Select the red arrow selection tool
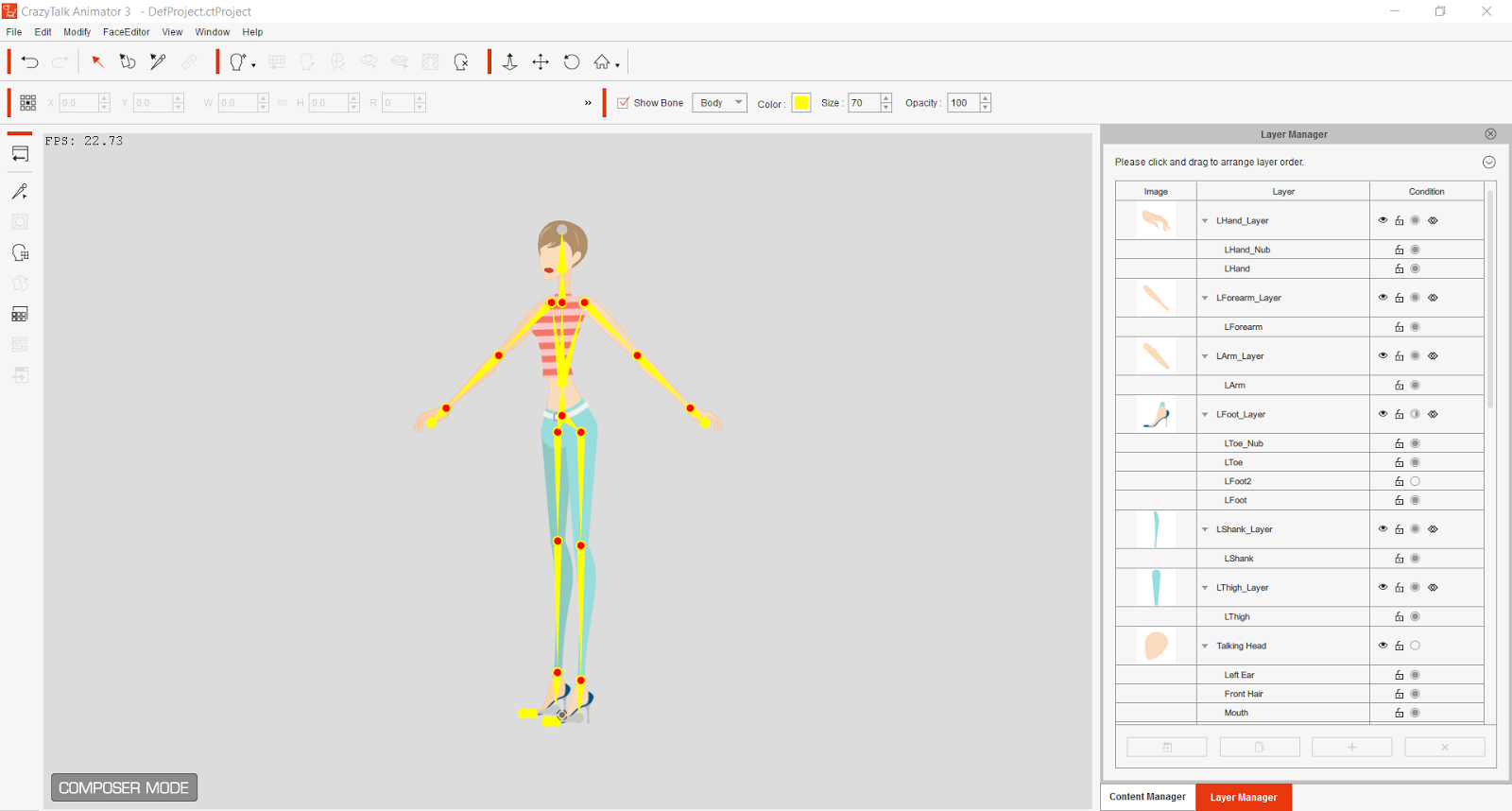 coord(97,62)
